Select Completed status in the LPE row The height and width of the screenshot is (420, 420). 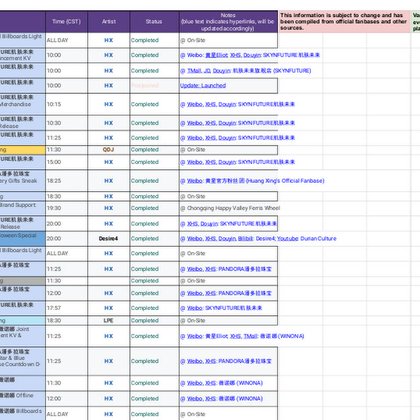point(154,321)
